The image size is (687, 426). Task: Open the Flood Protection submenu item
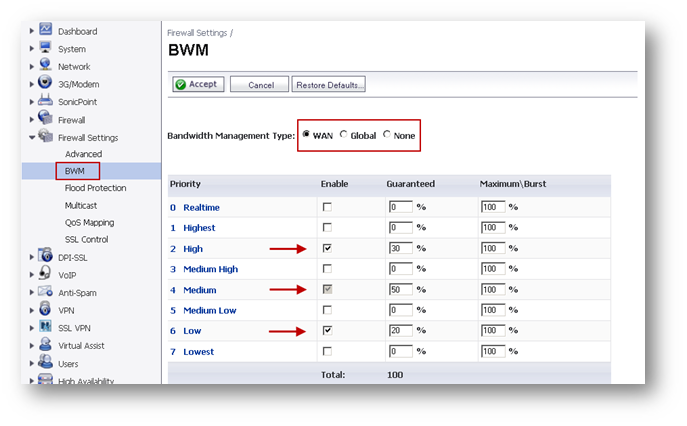tap(96, 188)
